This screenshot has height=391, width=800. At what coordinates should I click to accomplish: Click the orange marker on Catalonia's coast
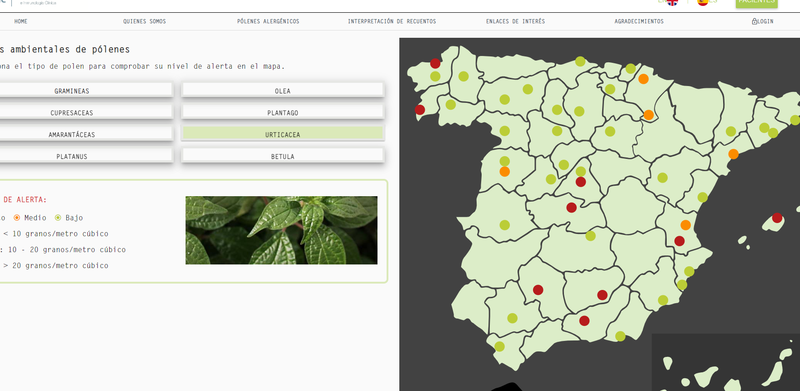click(733, 154)
